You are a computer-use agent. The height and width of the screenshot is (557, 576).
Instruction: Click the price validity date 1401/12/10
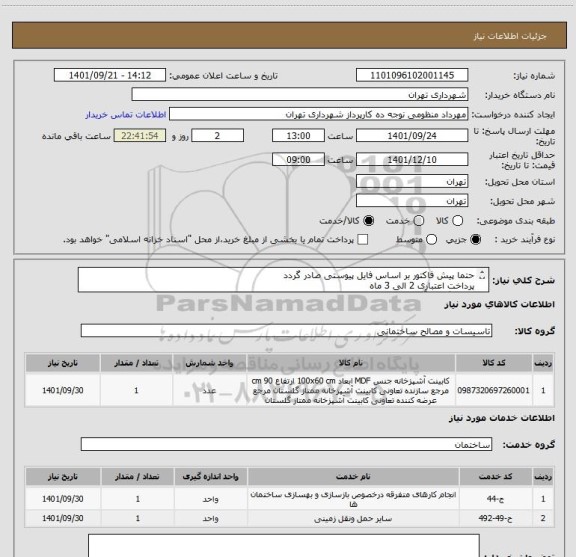(412, 160)
